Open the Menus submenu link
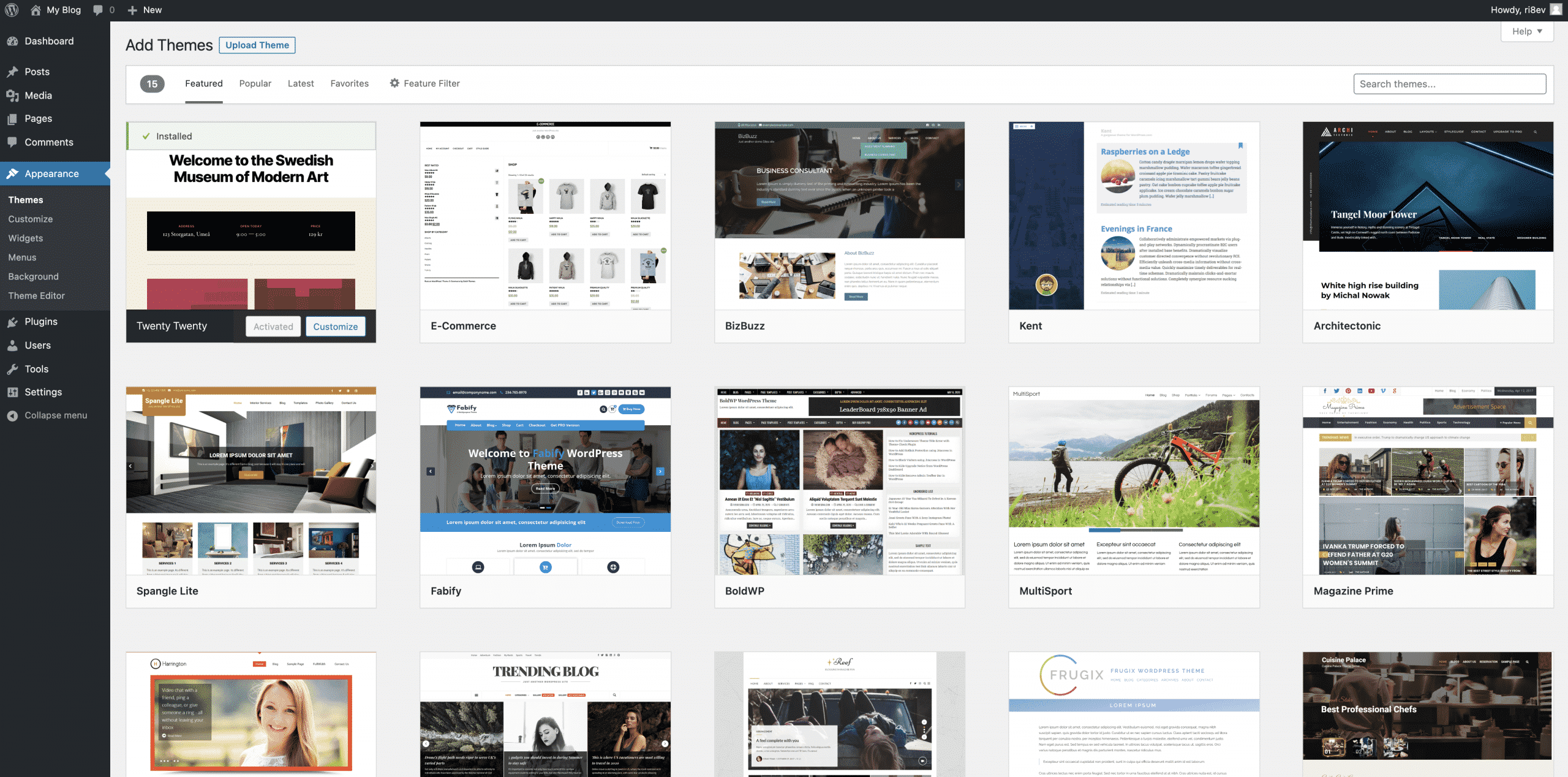 [x=22, y=257]
